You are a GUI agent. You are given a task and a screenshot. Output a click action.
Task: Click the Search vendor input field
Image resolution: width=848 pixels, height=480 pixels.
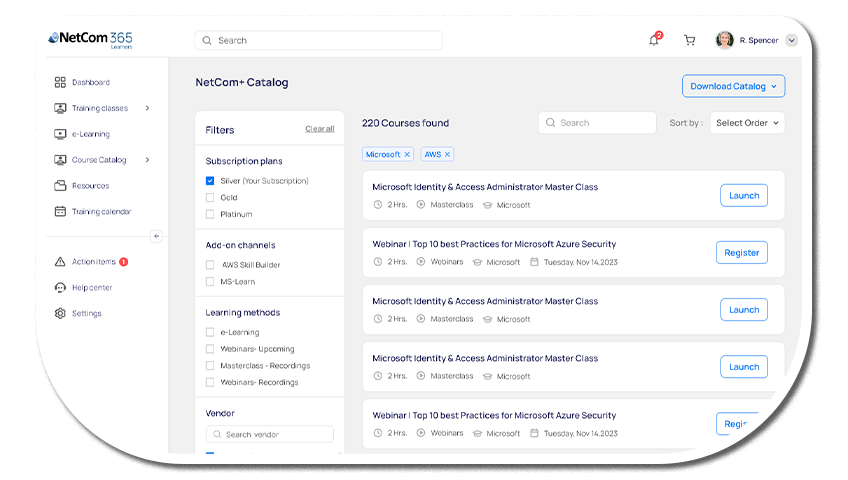270,435
